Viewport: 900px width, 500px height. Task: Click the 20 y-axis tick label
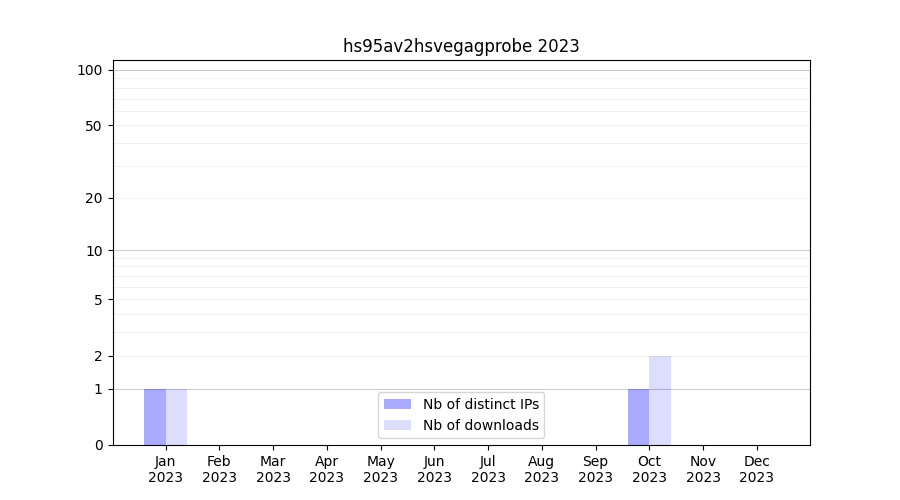(x=94, y=198)
